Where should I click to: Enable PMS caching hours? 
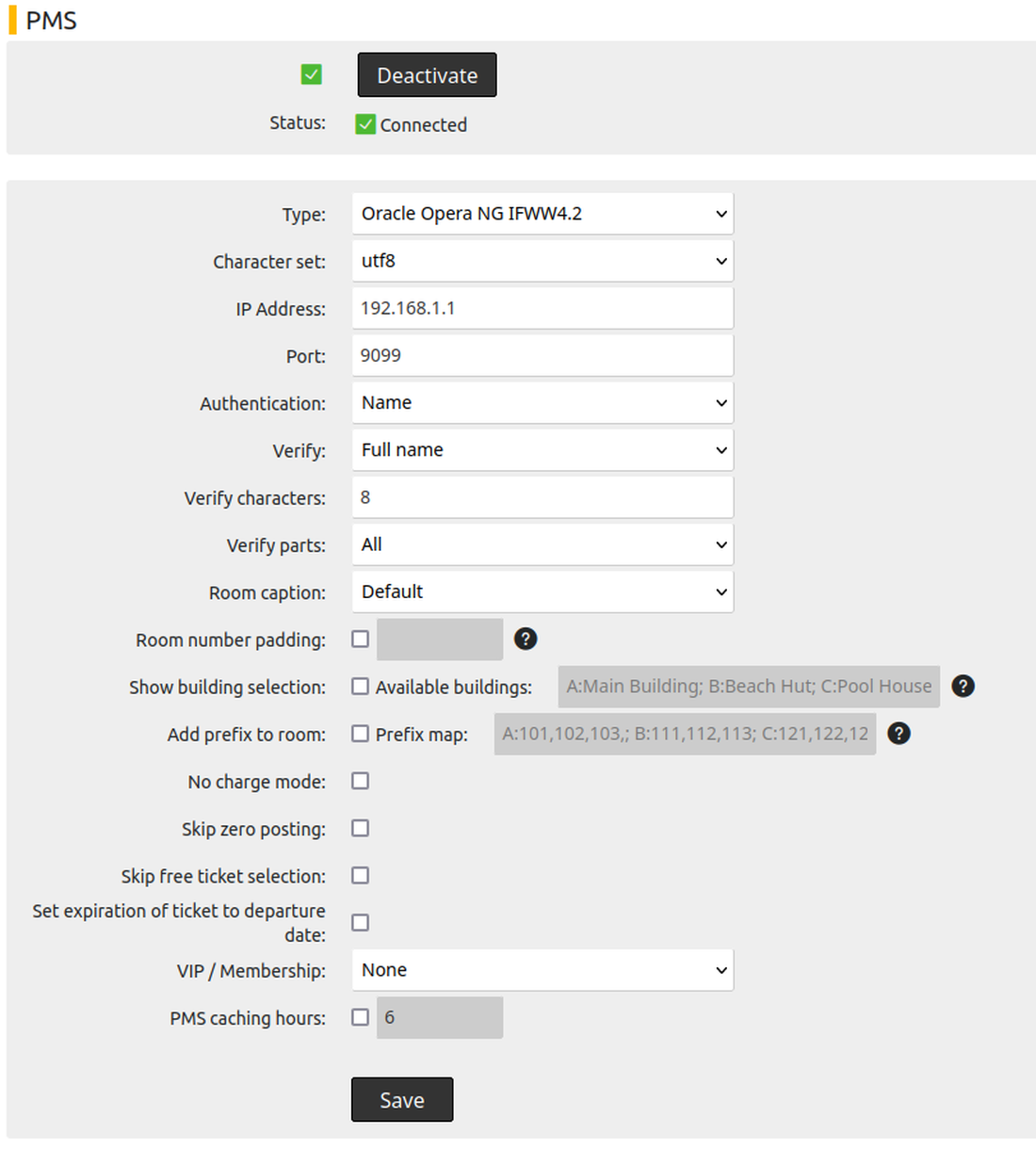tap(360, 1017)
